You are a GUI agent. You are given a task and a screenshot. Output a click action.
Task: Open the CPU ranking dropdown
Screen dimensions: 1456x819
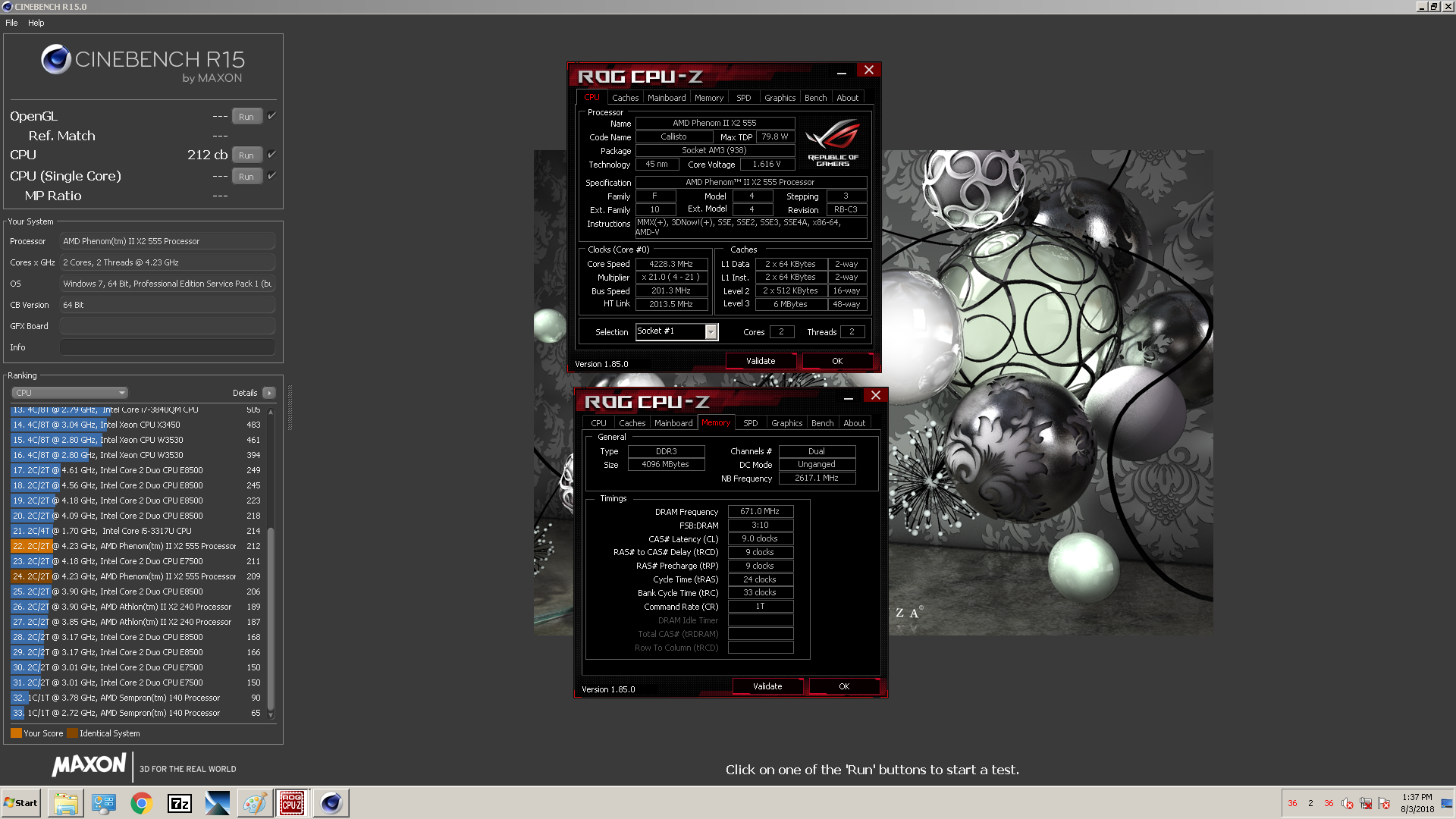pyautogui.click(x=70, y=393)
